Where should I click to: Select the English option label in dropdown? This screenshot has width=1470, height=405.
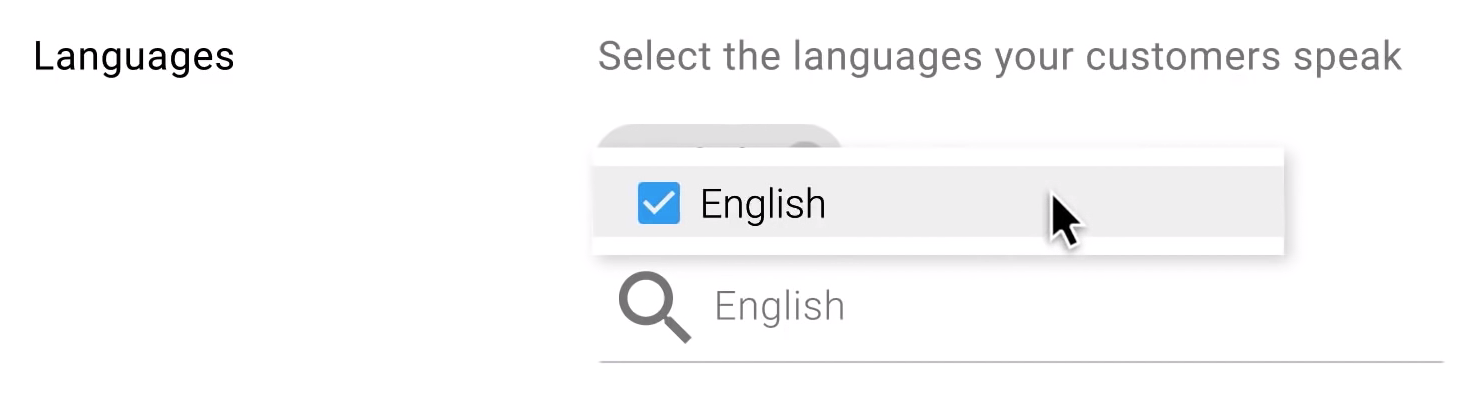point(763,204)
